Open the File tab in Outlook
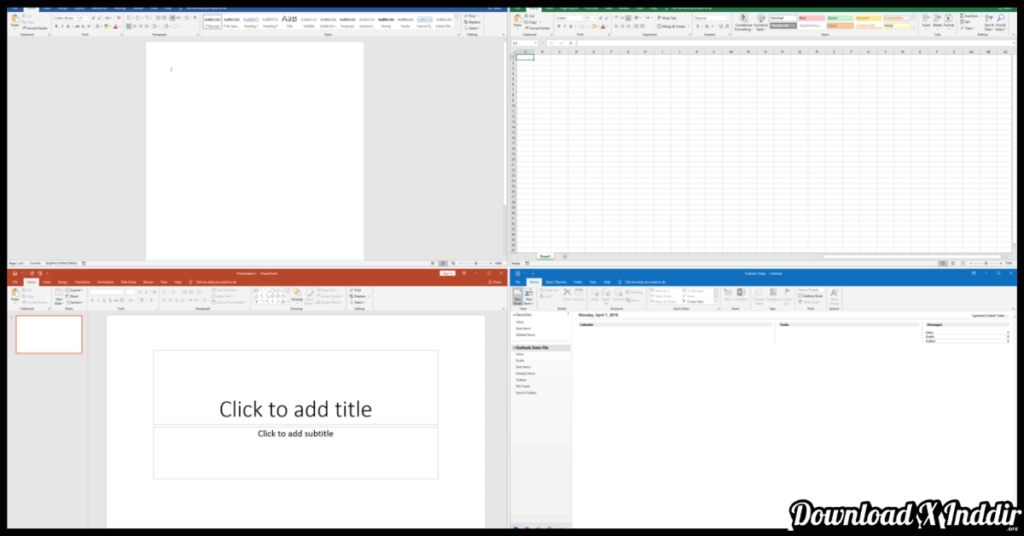The width and height of the screenshot is (1024, 536). pyautogui.click(x=518, y=282)
